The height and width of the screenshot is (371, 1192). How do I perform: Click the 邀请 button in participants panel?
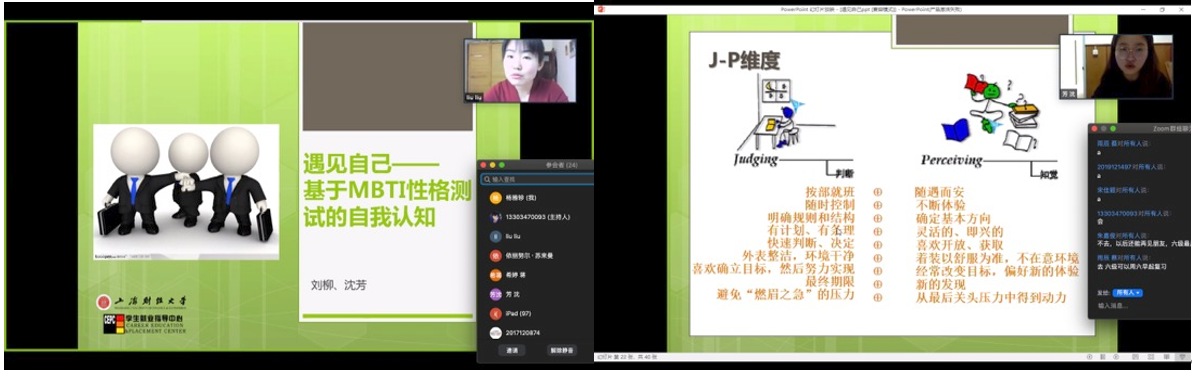[511, 350]
